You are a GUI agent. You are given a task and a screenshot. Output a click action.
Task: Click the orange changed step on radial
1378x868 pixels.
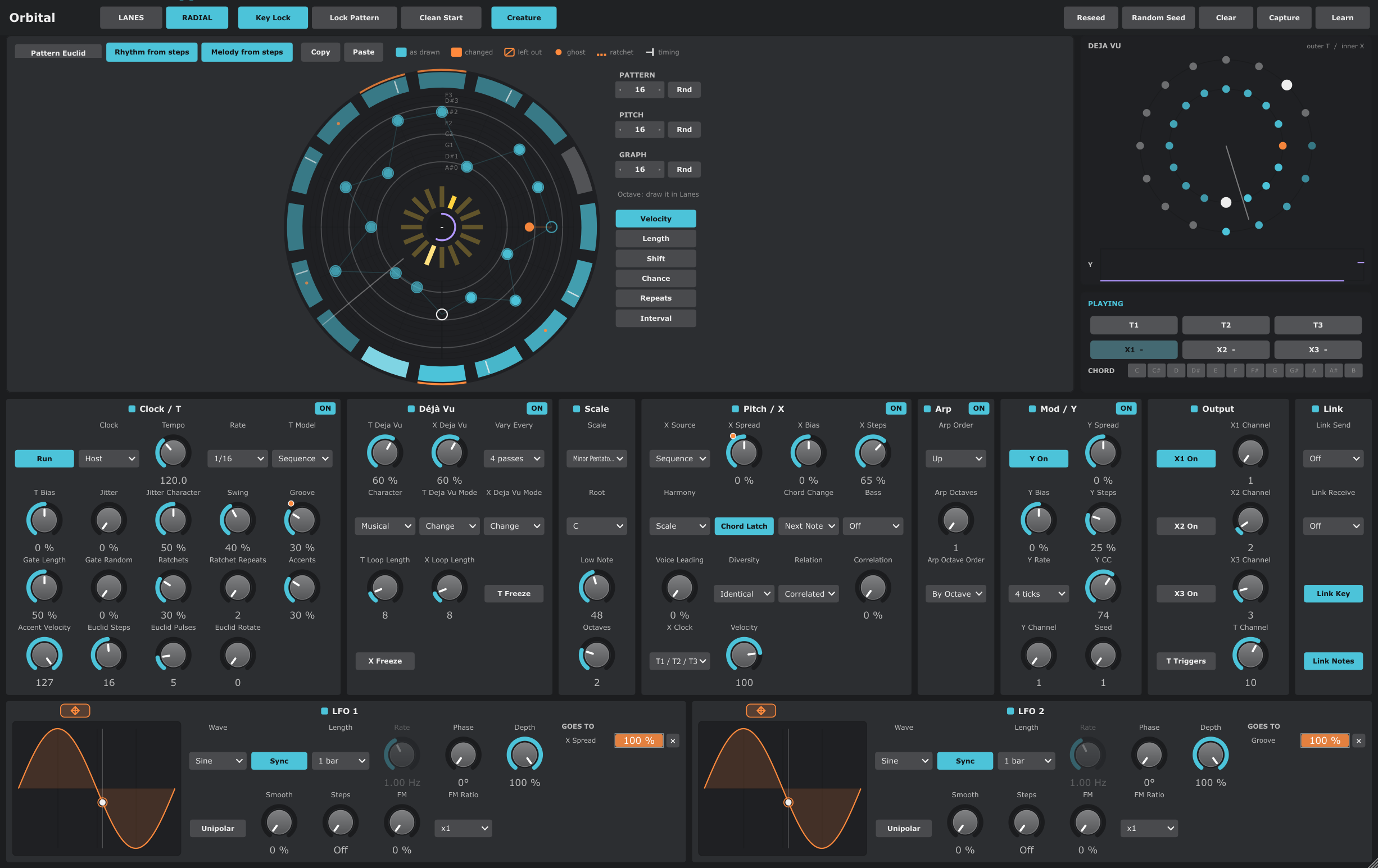point(529,227)
